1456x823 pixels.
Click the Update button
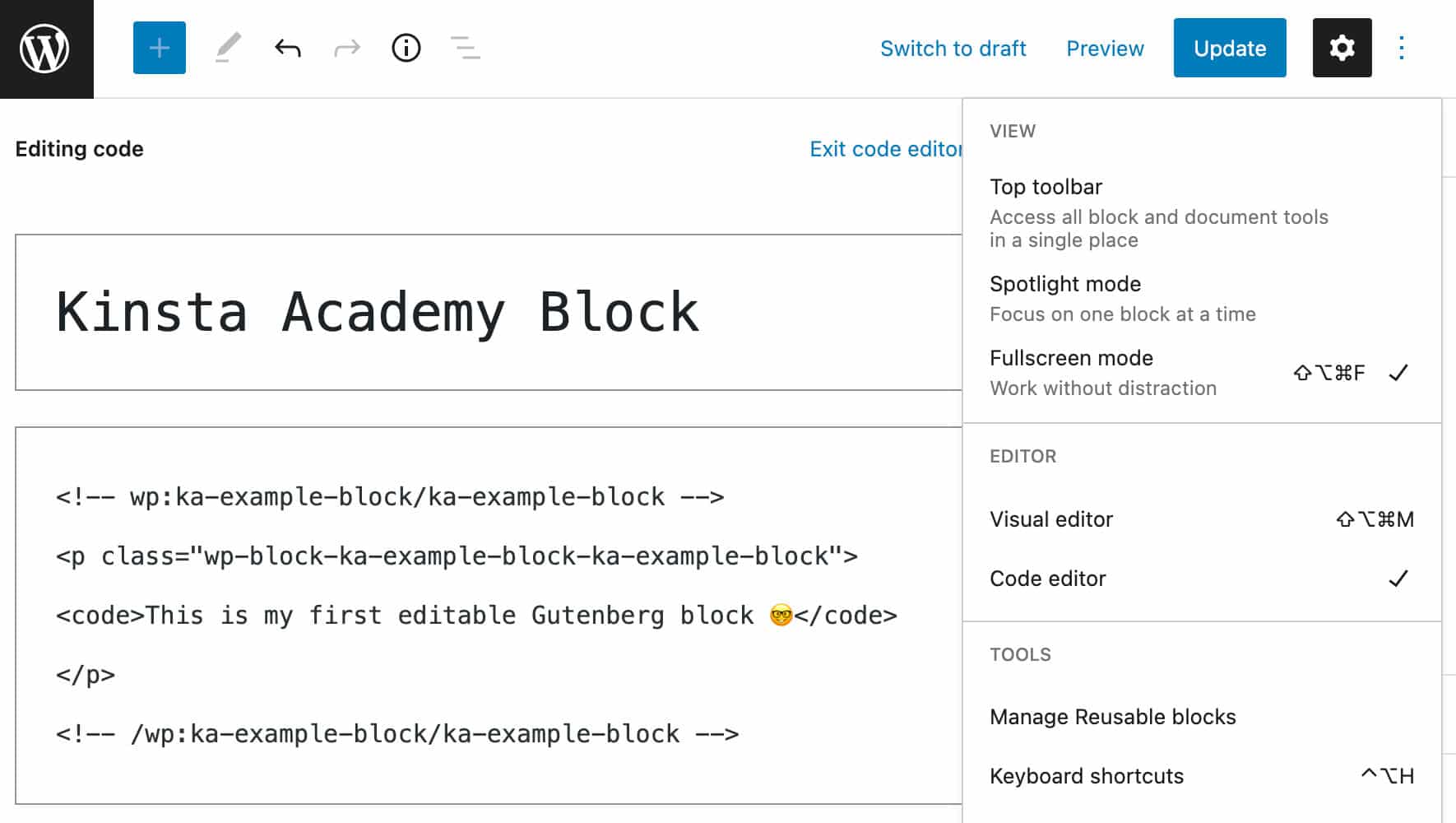pyautogui.click(x=1229, y=49)
